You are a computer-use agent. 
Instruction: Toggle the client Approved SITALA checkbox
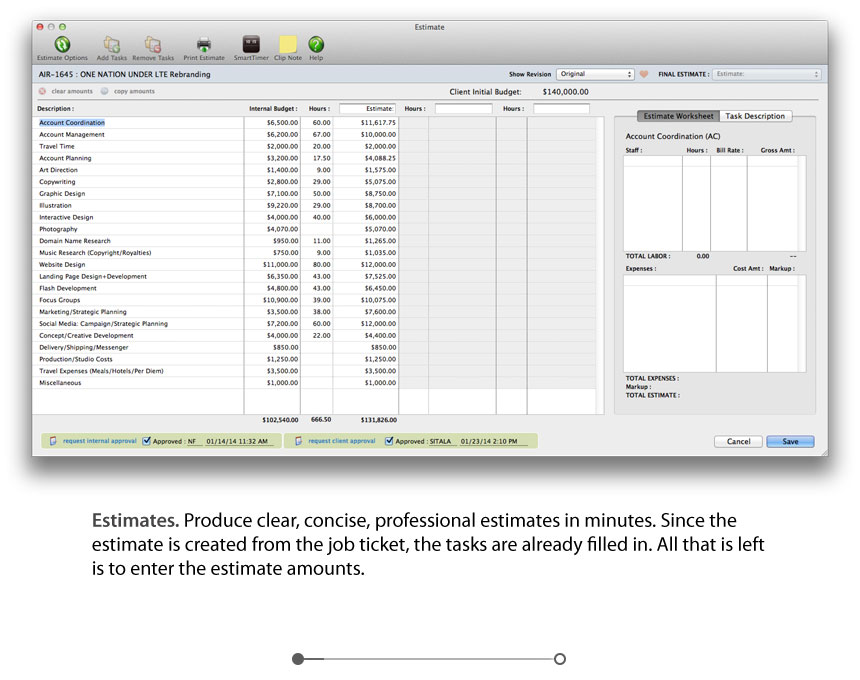389,440
